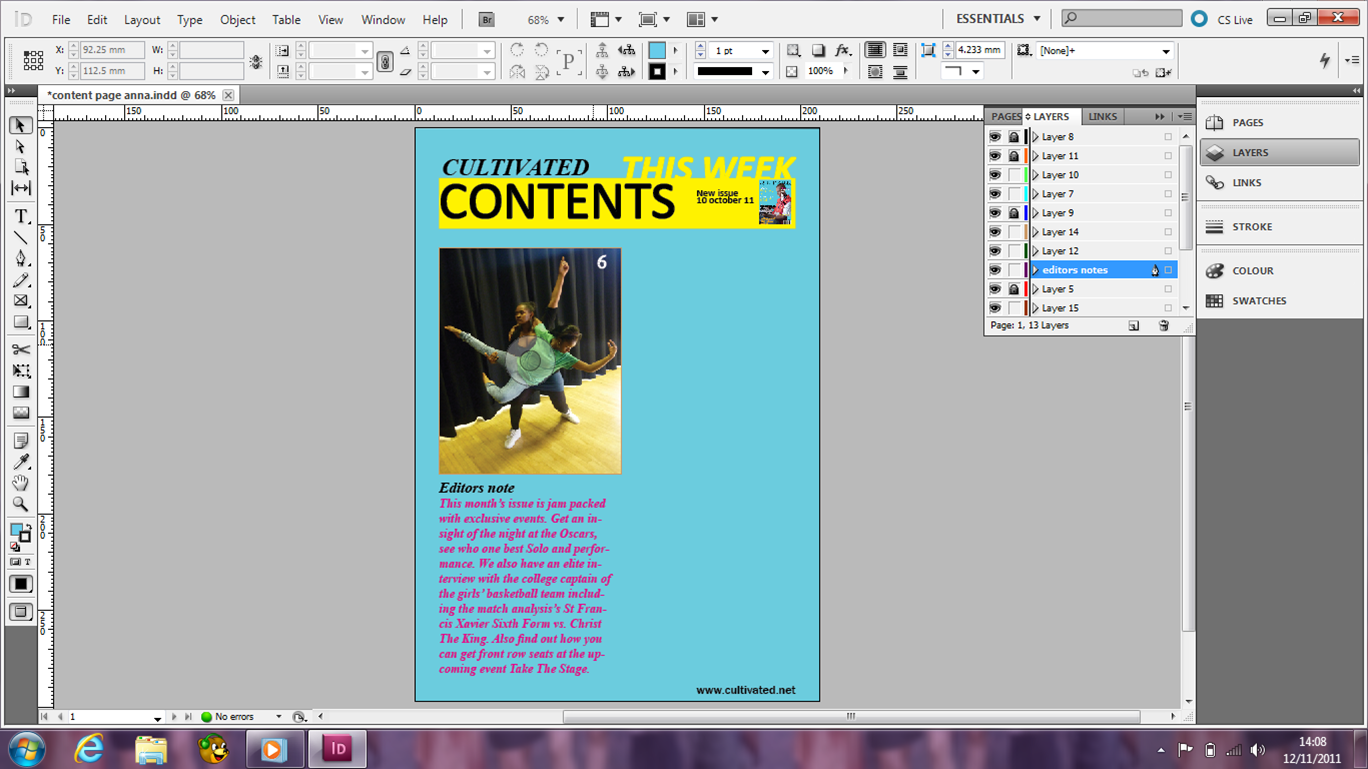Screen dimensions: 1368x769
Task: Click the X position field
Action: pos(110,50)
